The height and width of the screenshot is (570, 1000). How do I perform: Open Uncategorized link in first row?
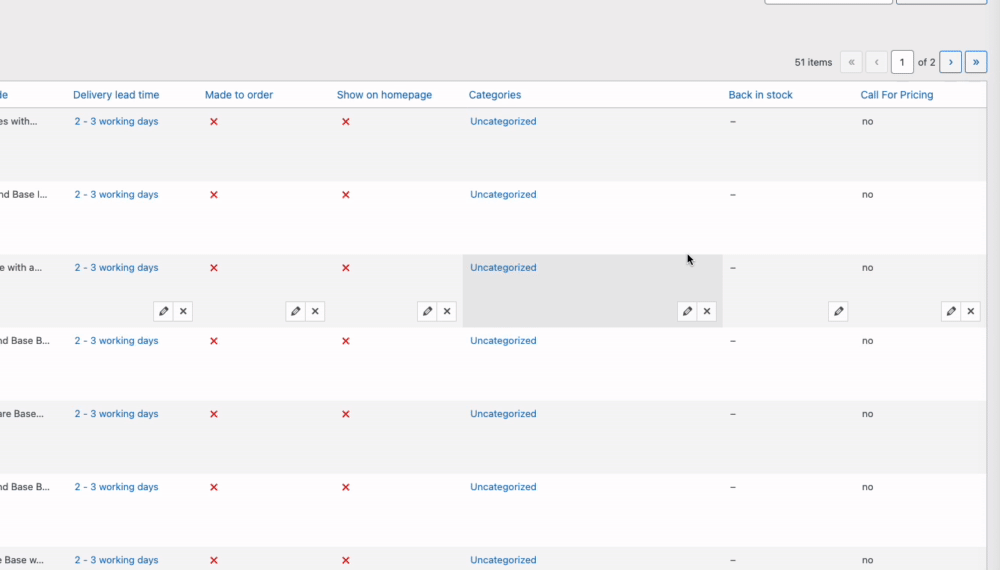(503, 121)
